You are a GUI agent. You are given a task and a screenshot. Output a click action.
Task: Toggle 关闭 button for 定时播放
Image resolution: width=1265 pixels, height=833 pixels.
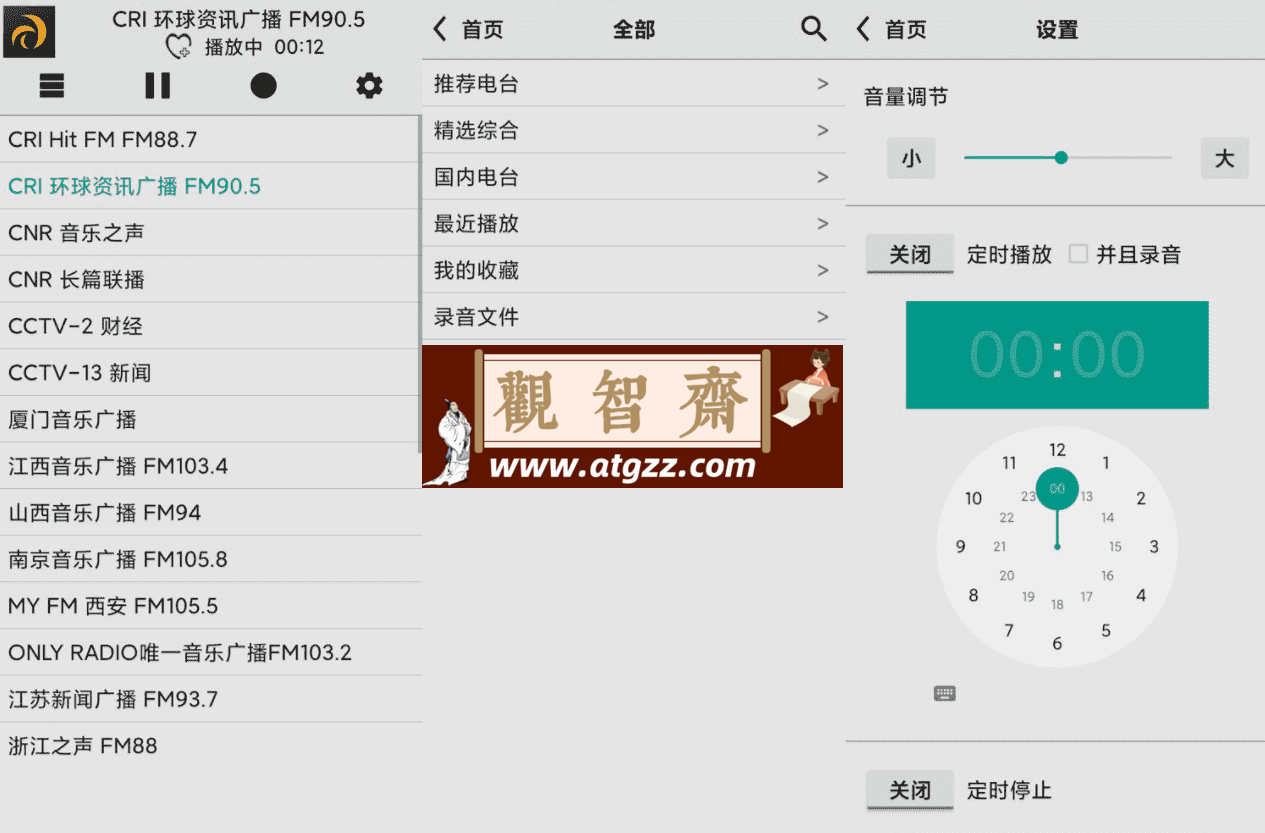[910, 255]
